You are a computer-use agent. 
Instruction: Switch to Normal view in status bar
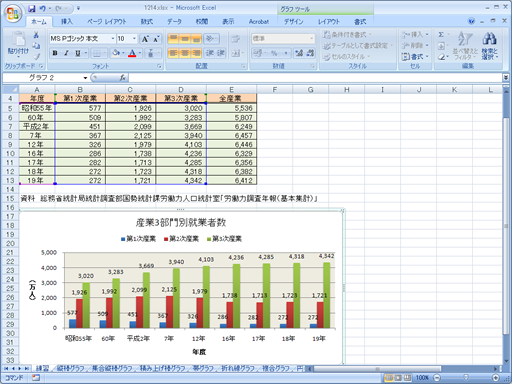coord(389,378)
